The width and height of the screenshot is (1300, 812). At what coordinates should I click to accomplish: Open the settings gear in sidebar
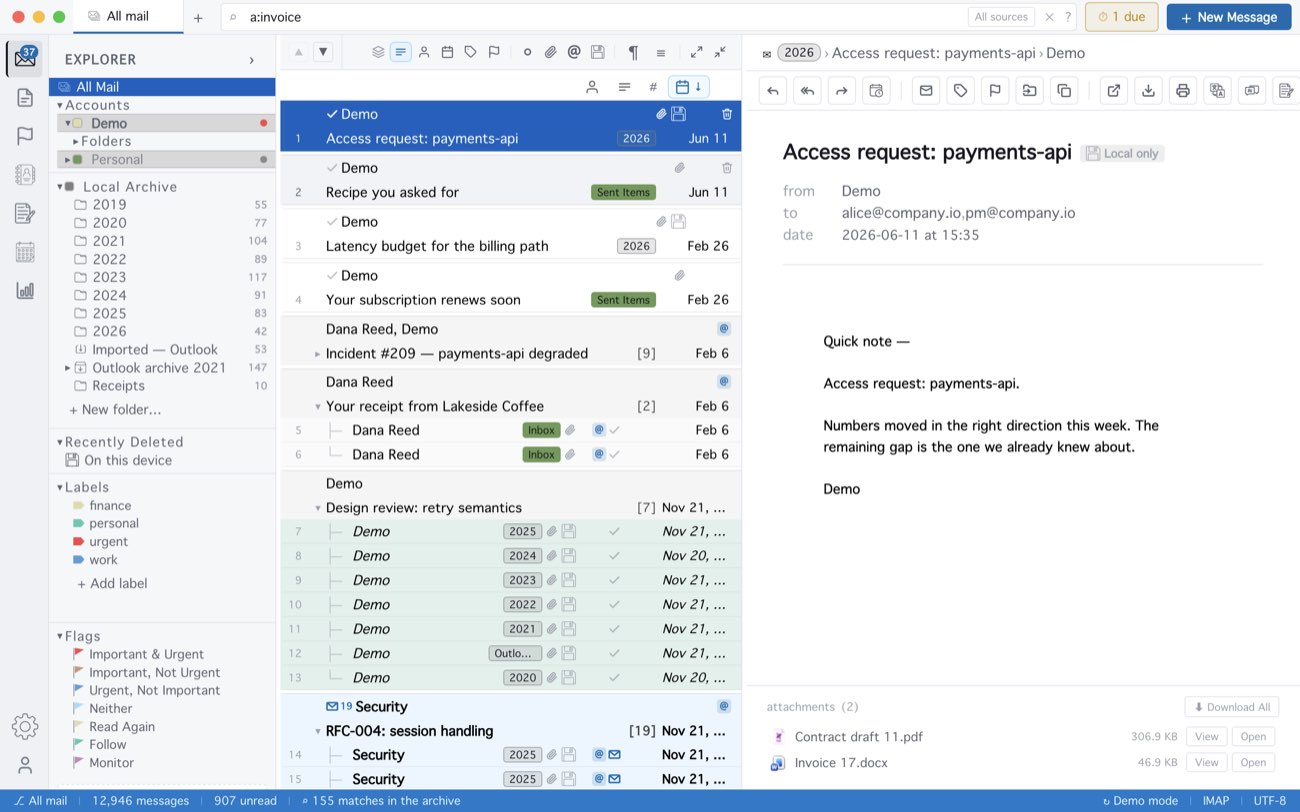pyautogui.click(x=25, y=727)
